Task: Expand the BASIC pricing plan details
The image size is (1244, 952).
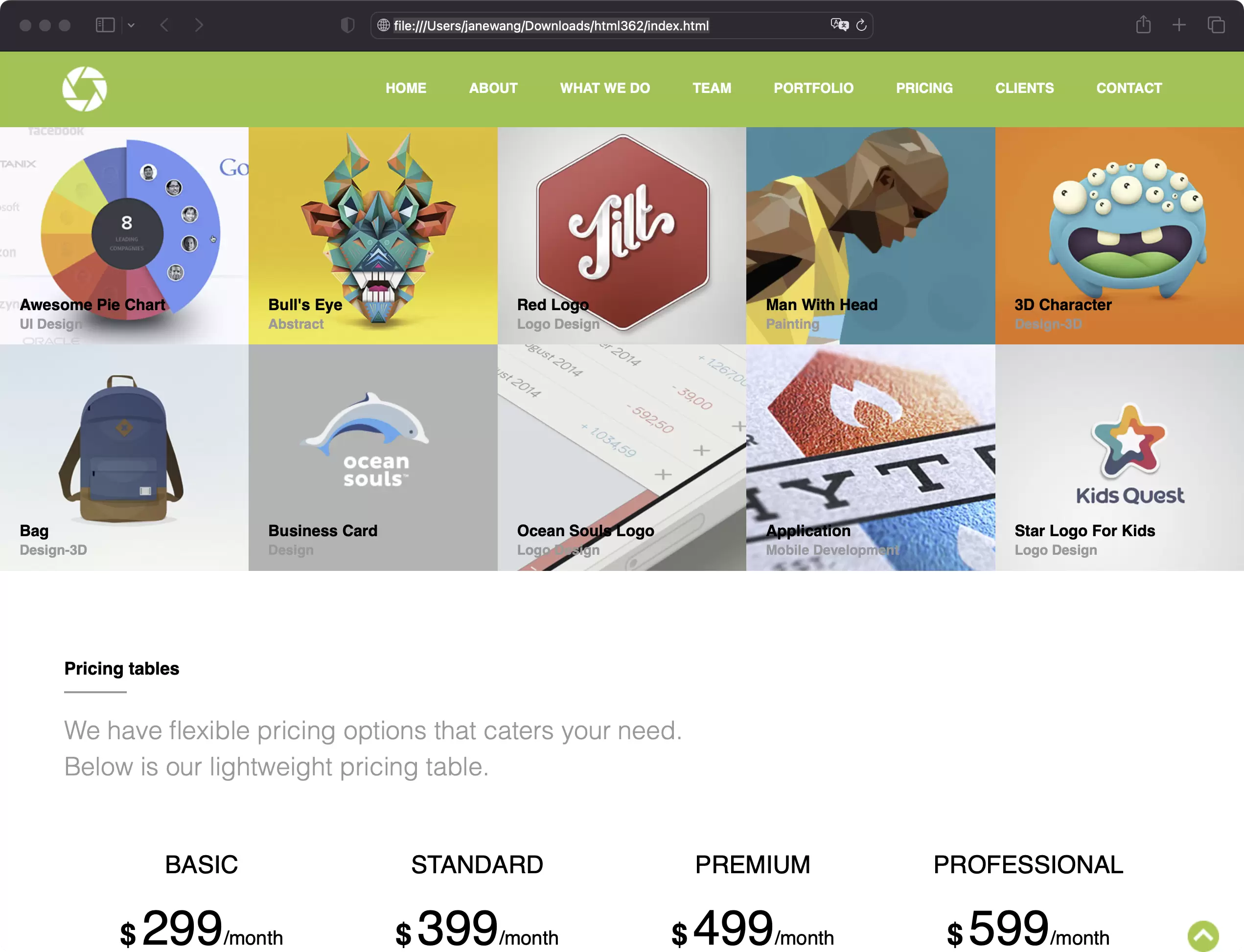Action: tap(201, 862)
